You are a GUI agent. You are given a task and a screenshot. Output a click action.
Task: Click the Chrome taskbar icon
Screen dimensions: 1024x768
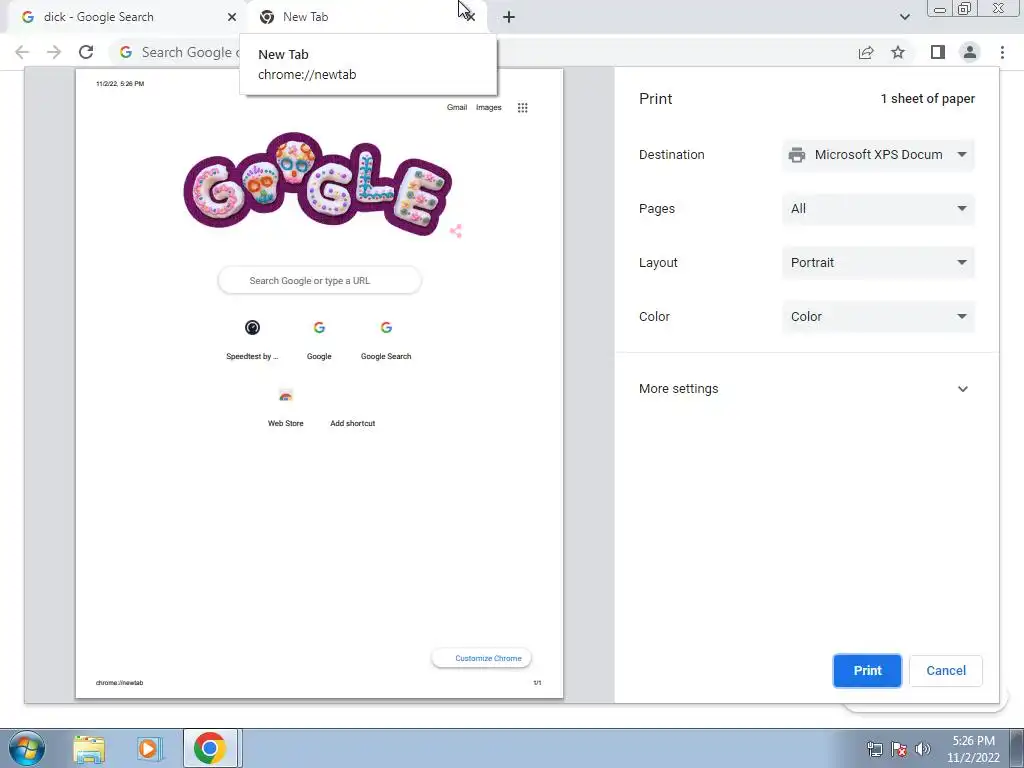click(210, 748)
